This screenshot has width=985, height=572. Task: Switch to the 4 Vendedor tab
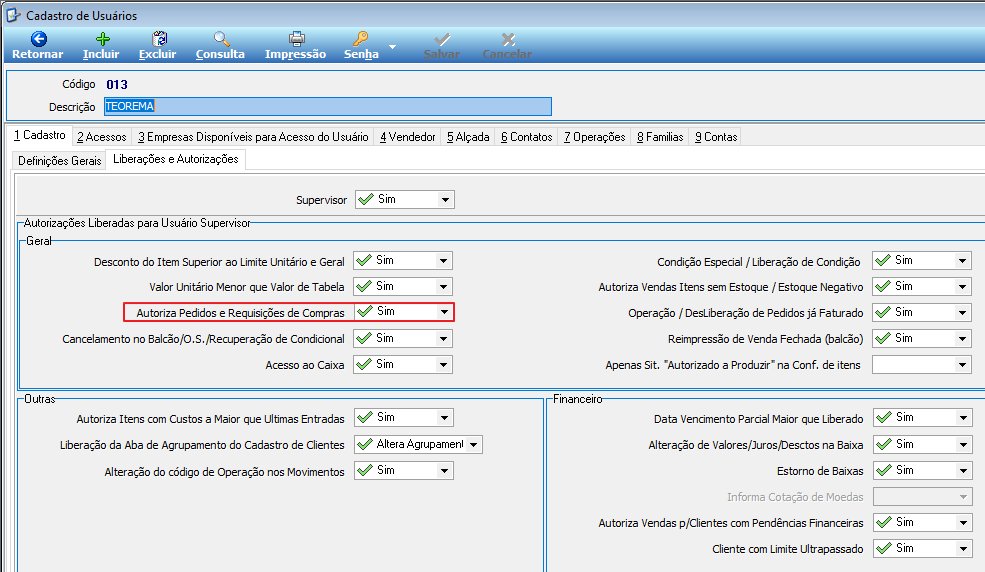click(408, 137)
